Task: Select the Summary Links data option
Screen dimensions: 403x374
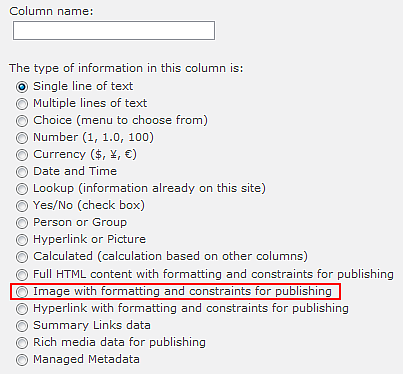Action: pos(22,326)
